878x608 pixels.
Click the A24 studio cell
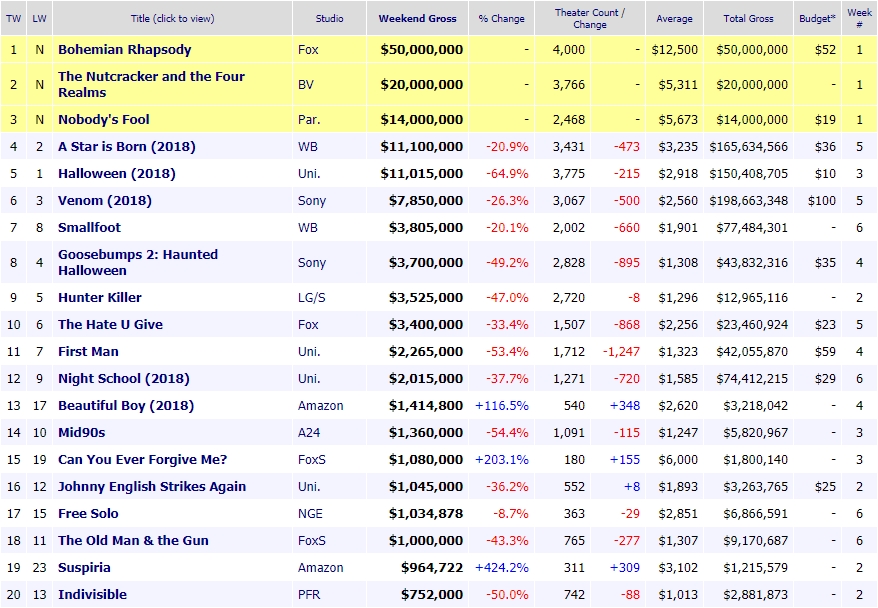307,433
